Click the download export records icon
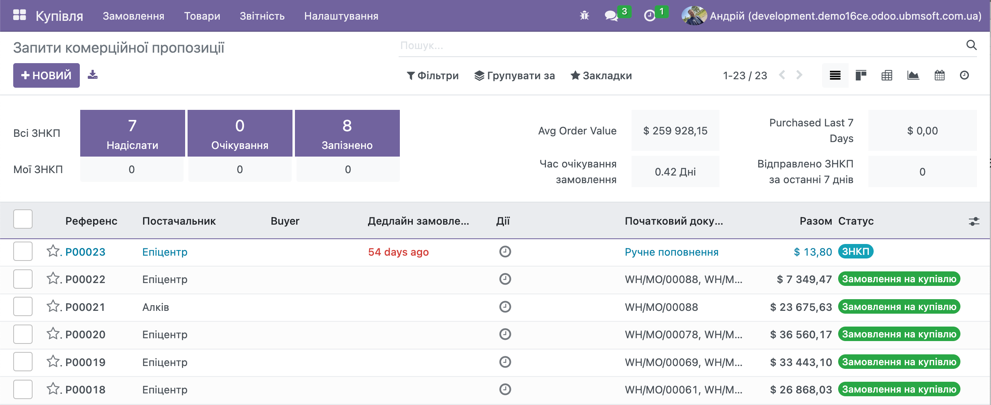 click(93, 75)
